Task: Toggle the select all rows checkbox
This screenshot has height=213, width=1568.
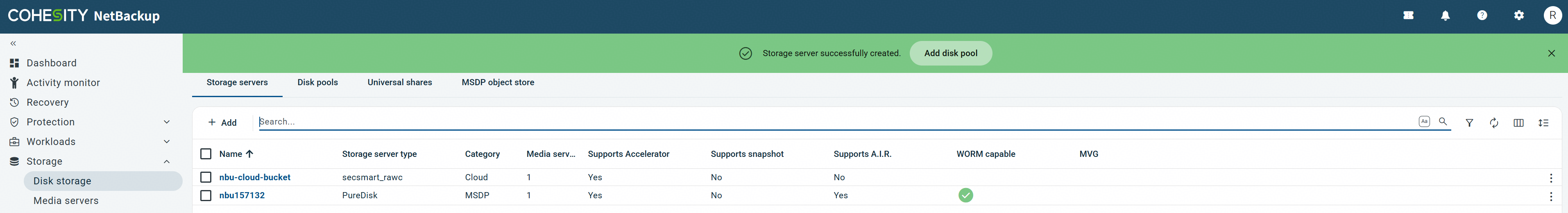Action: point(206,154)
